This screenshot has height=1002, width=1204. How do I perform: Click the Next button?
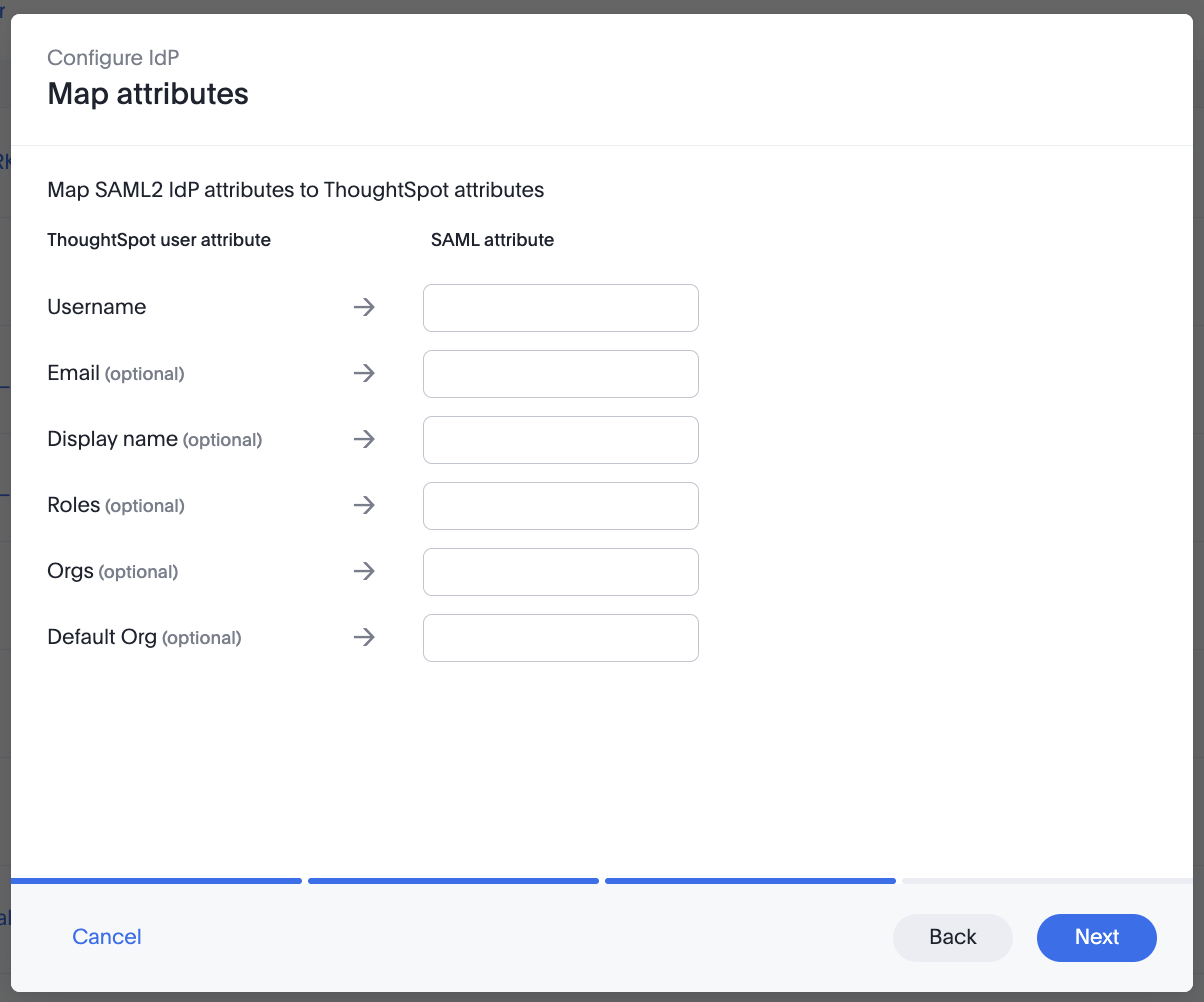tap(1097, 937)
